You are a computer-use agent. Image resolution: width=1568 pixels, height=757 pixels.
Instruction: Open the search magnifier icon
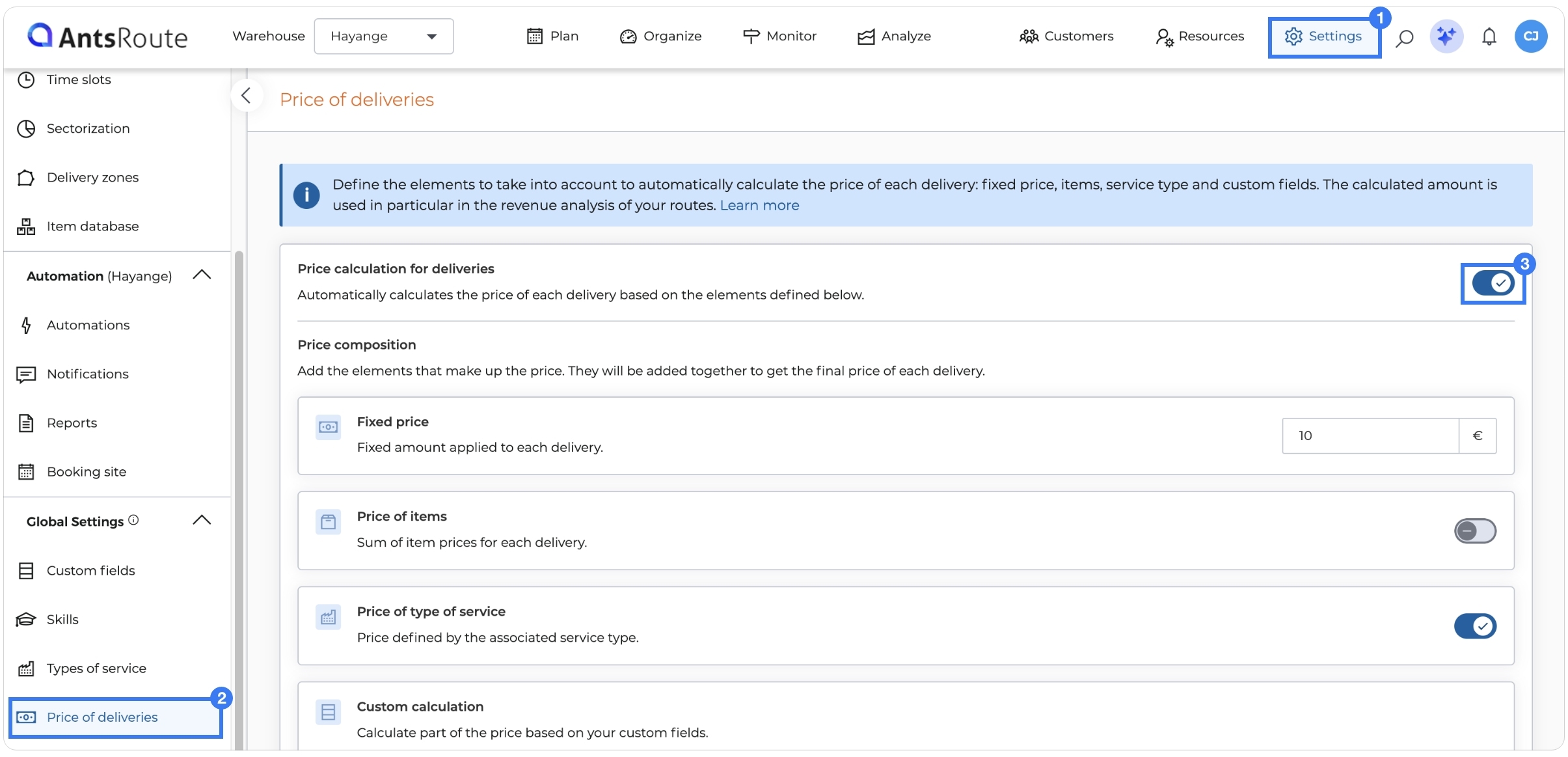click(x=1404, y=38)
